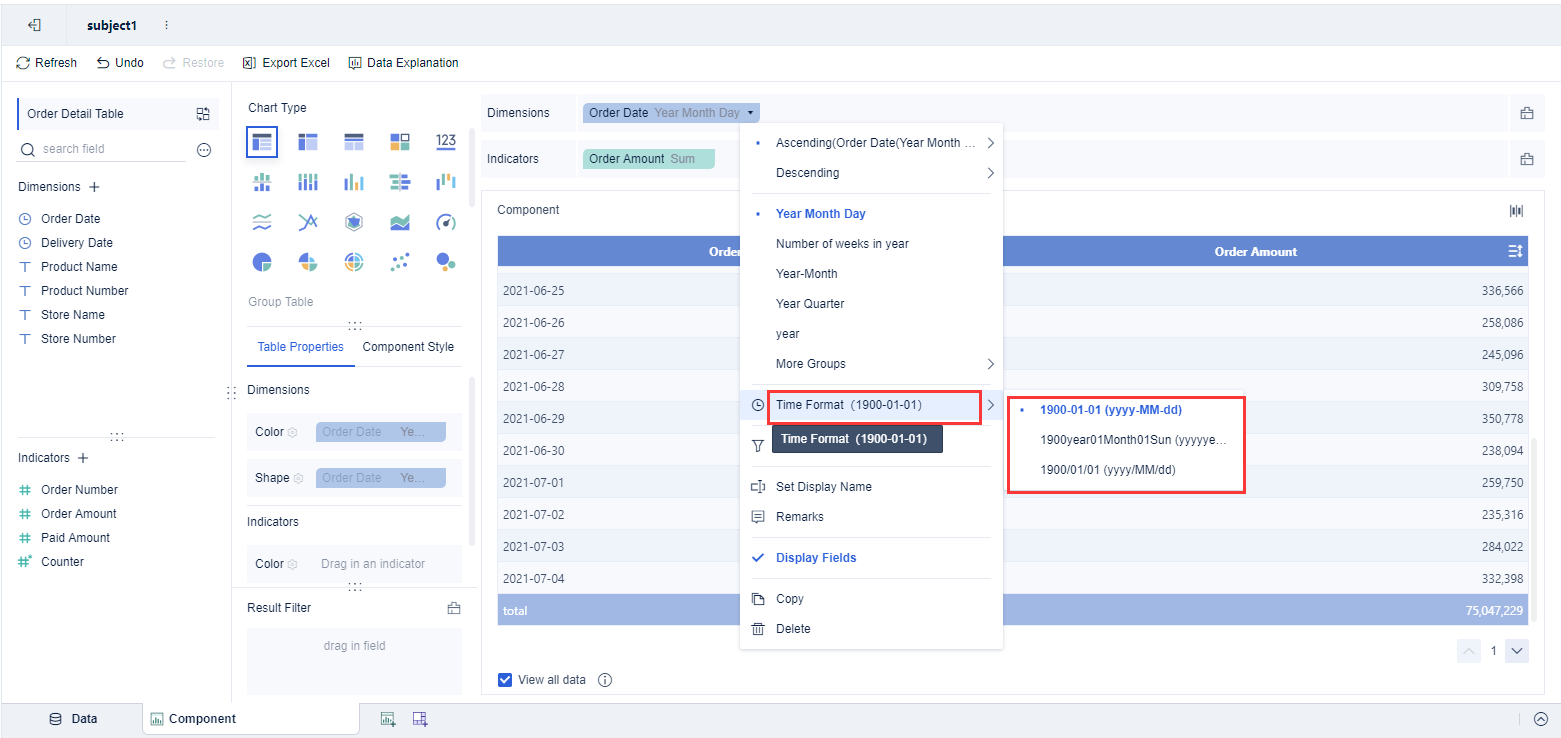1561x738 pixels.
Task: Select the stacked area chart type
Action: [399, 221]
